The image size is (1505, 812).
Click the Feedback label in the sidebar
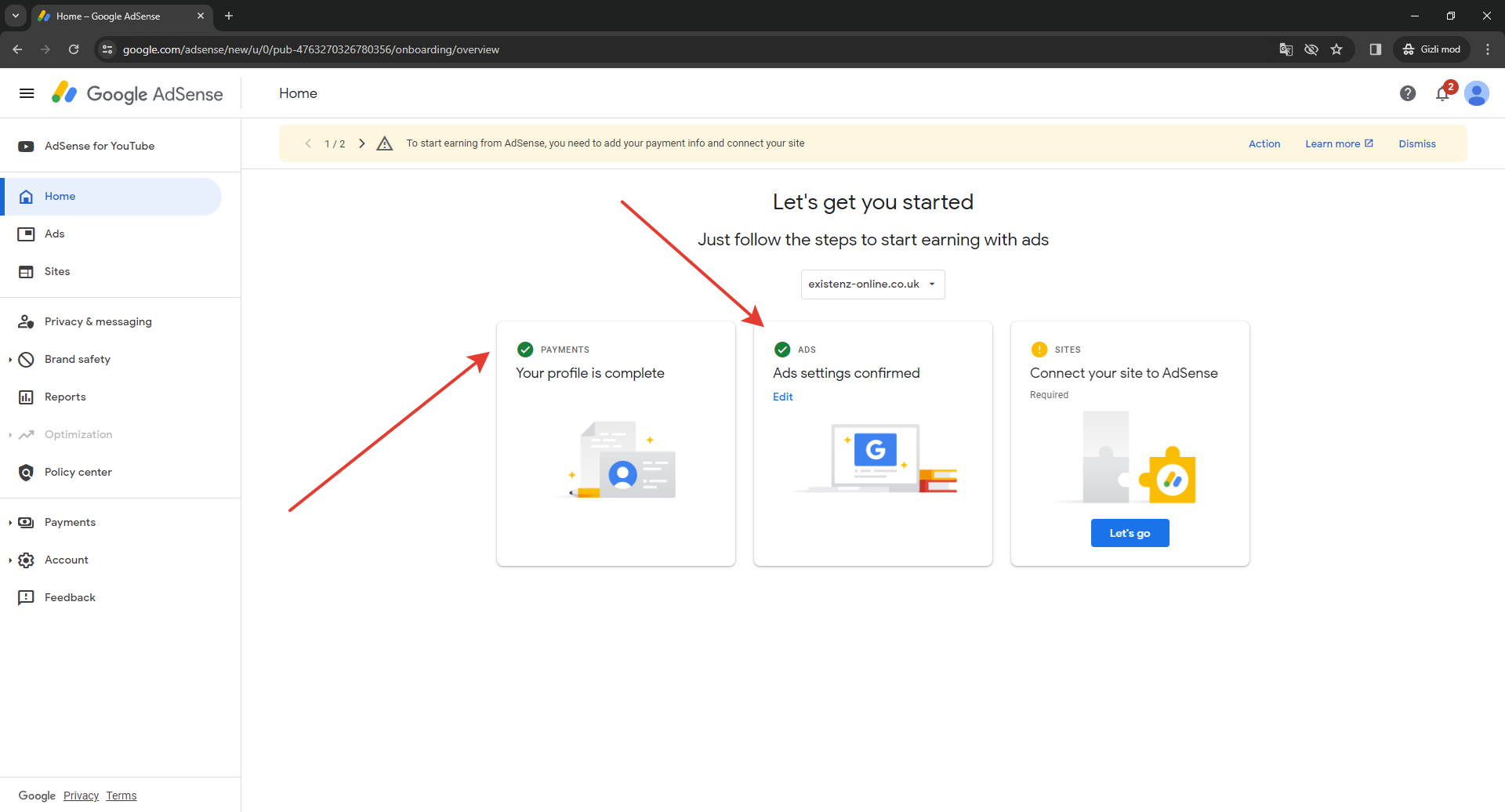pyautogui.click(x=70, y=598)
